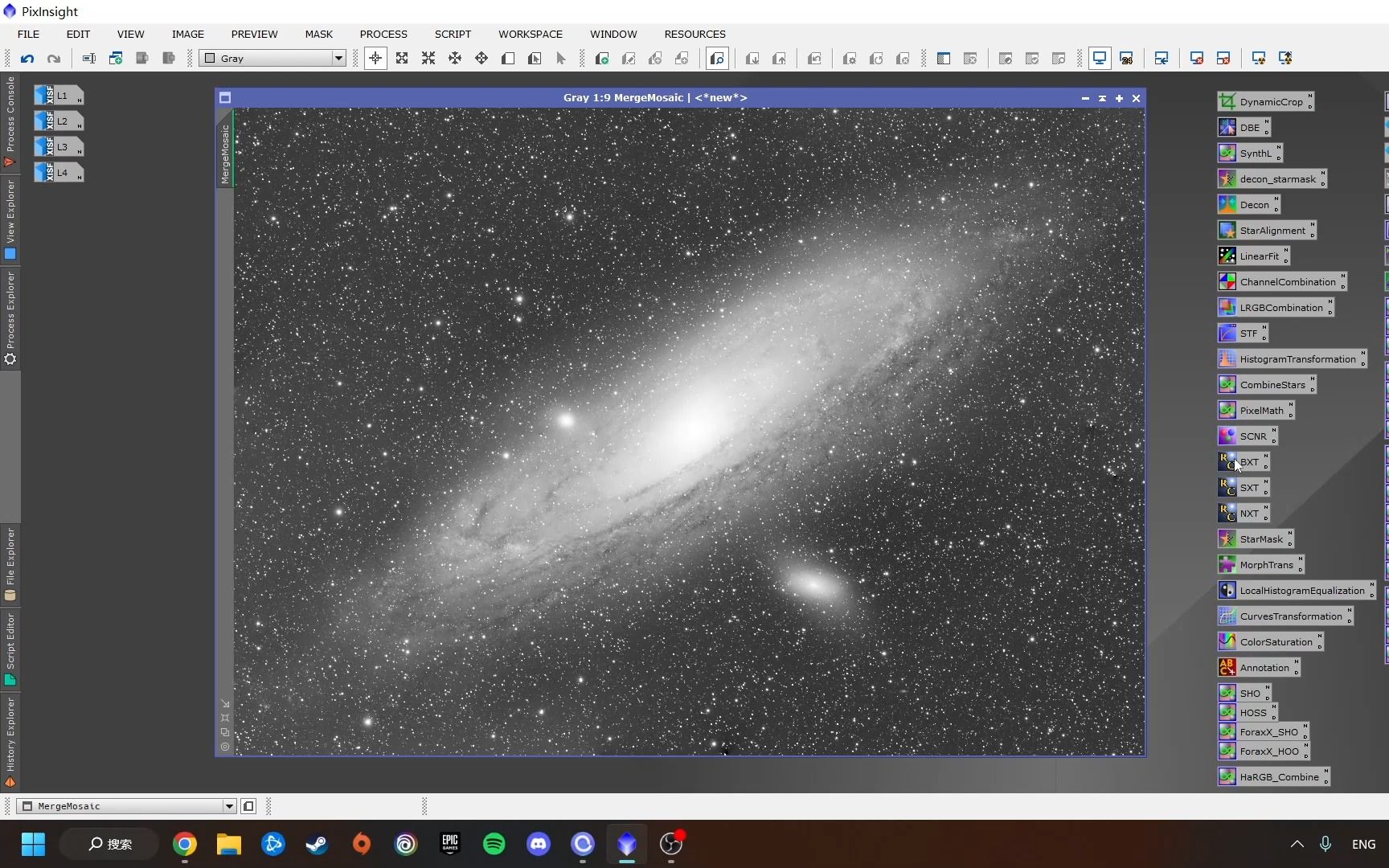Select the L3 XISF image icon
Image resolution: width=1389 pixels, height=868 pixels.
coord(59,147)
